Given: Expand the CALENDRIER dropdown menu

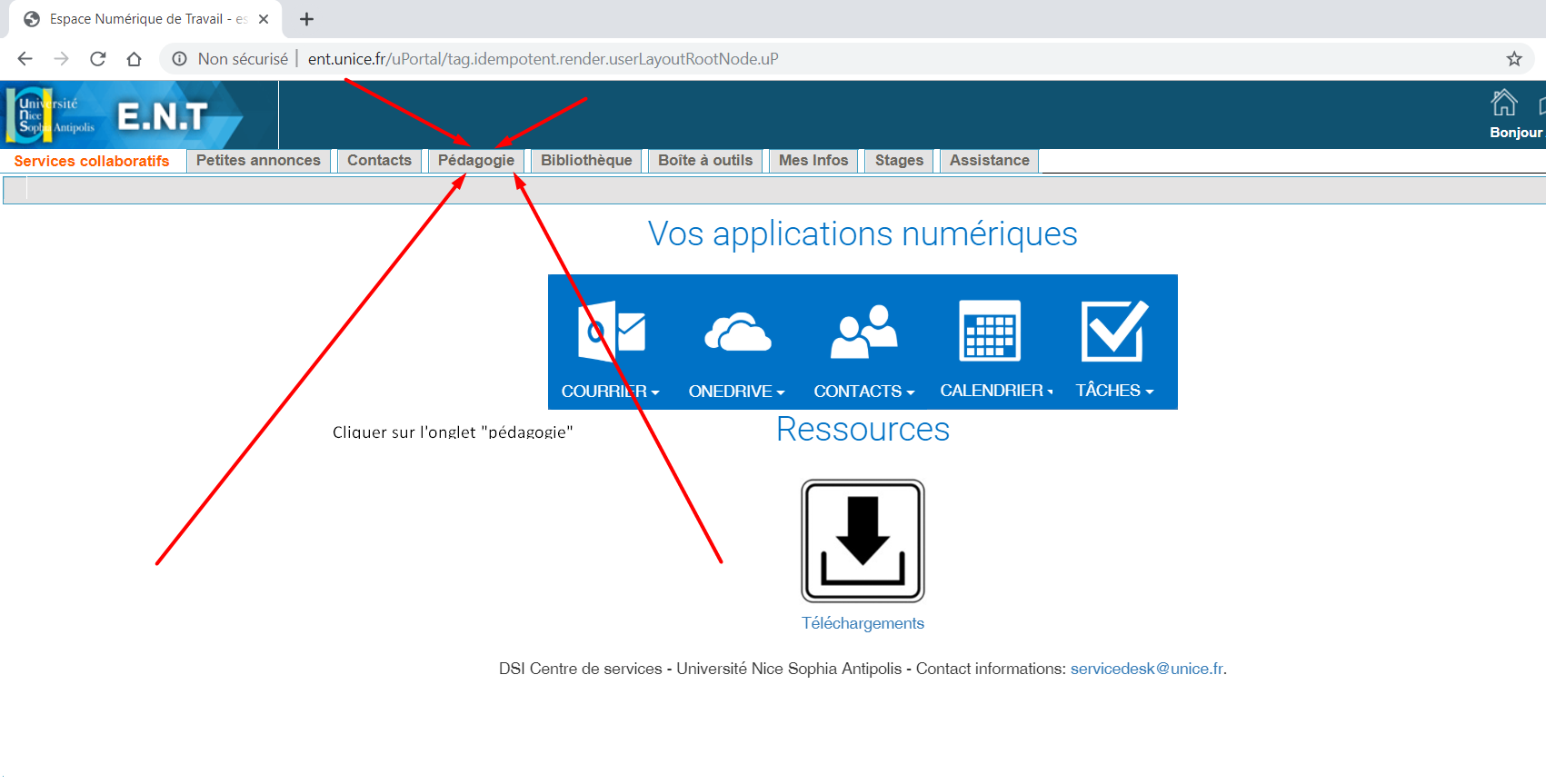Looking at the screenshot, I should coord(996,391).
